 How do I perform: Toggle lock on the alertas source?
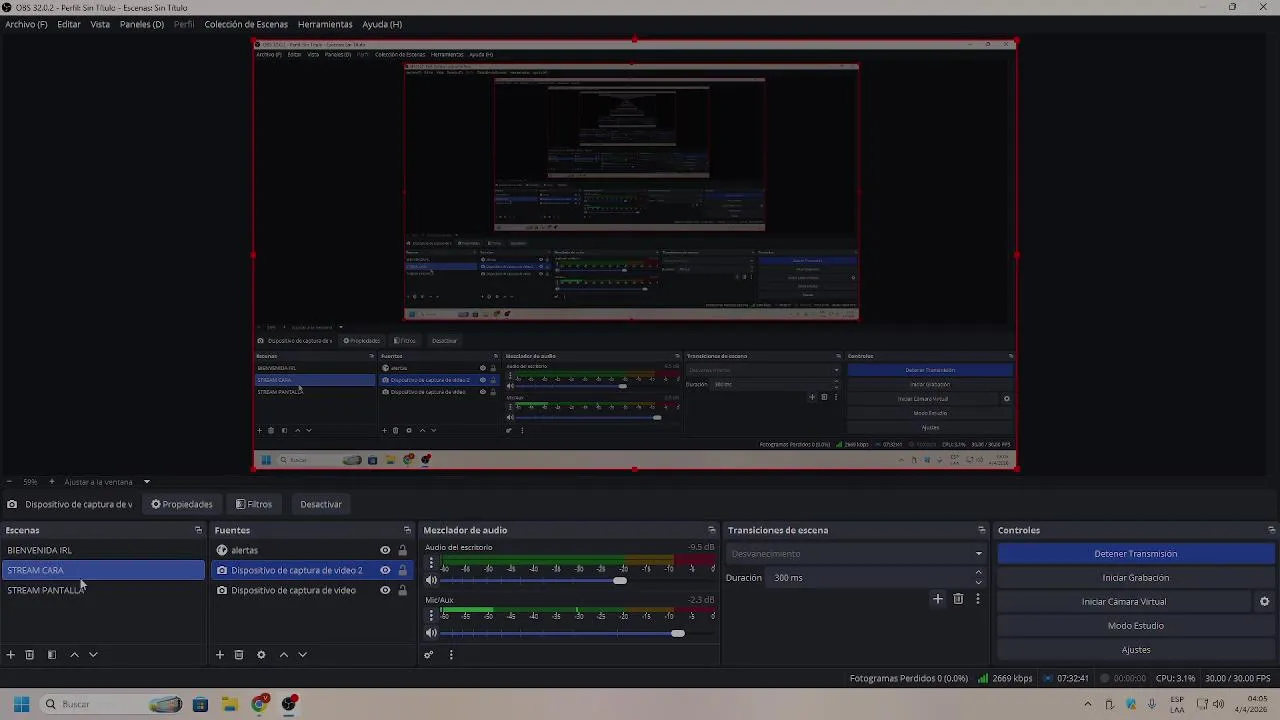pyautogui.click(x=402, y=550)
